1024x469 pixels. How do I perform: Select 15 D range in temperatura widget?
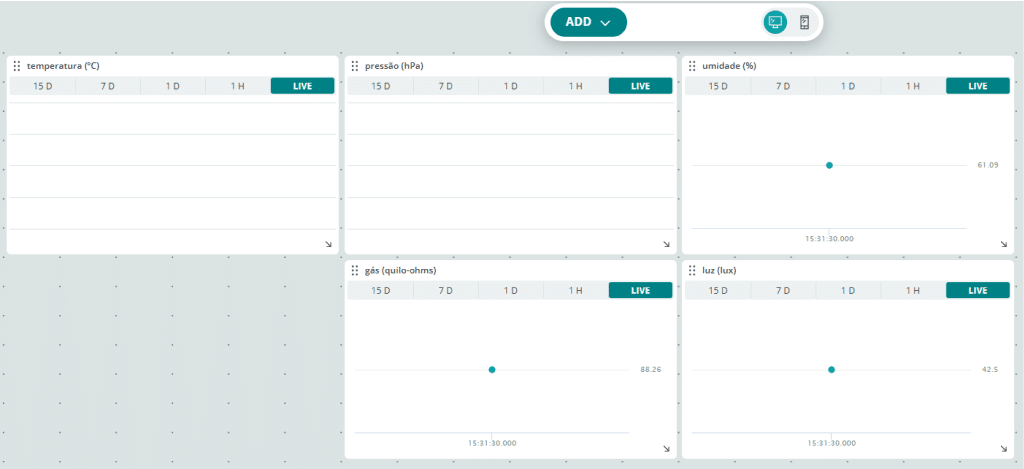42,86
